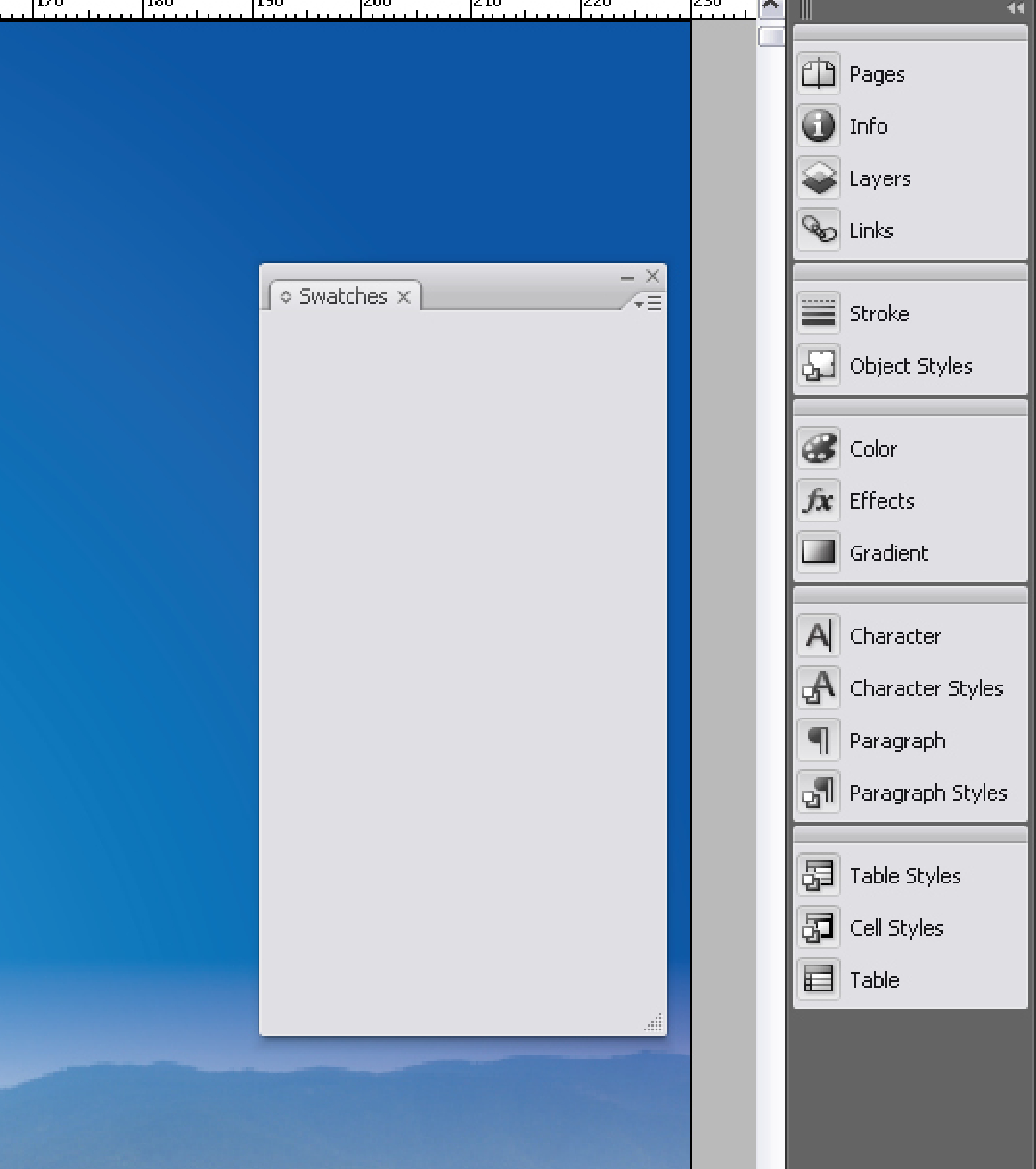Open the Table Styles panel icon

pos(818,875)
